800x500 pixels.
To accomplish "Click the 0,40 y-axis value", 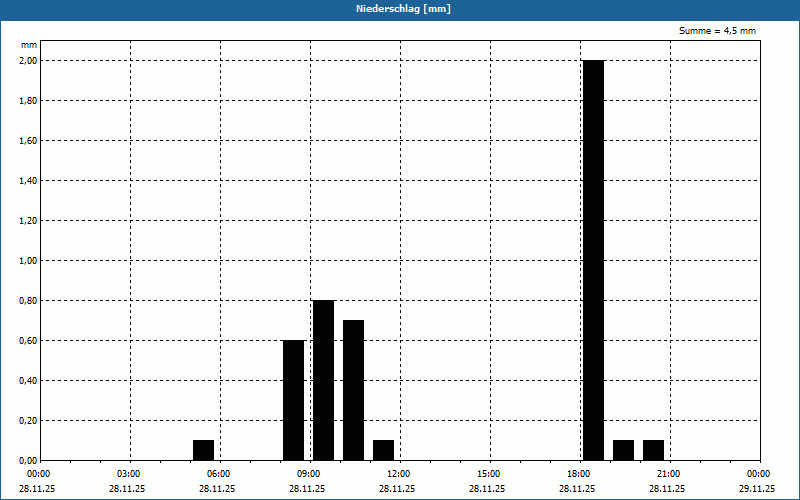I will click(28, 381).
